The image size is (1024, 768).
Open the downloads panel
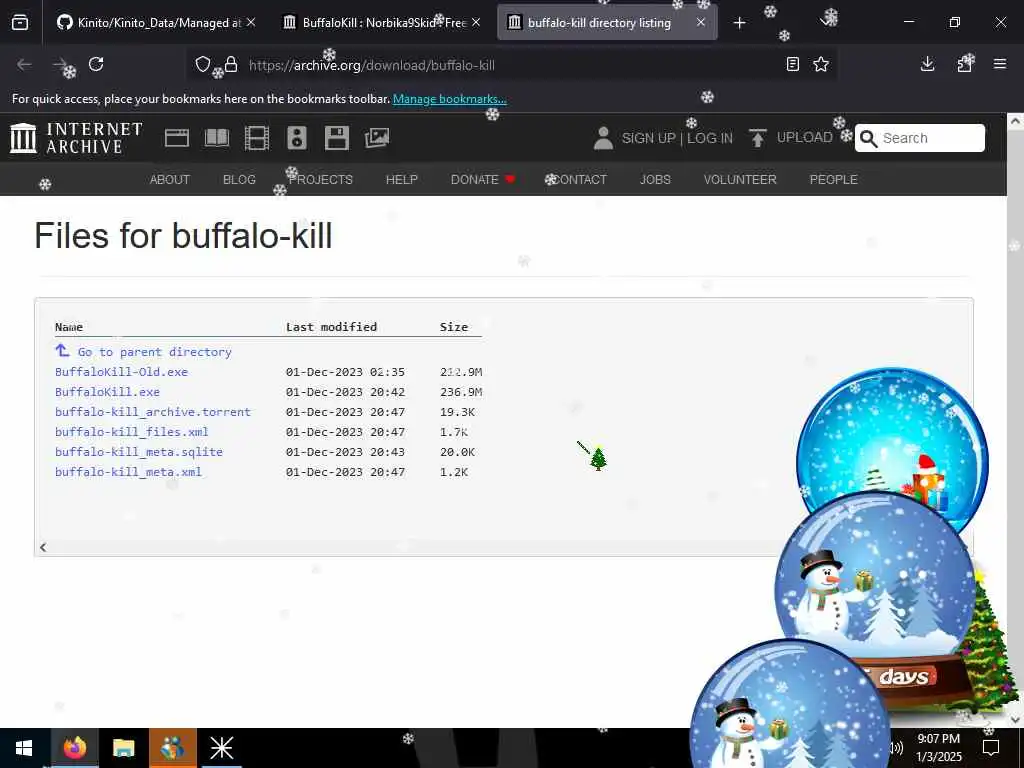click(927, 64)
